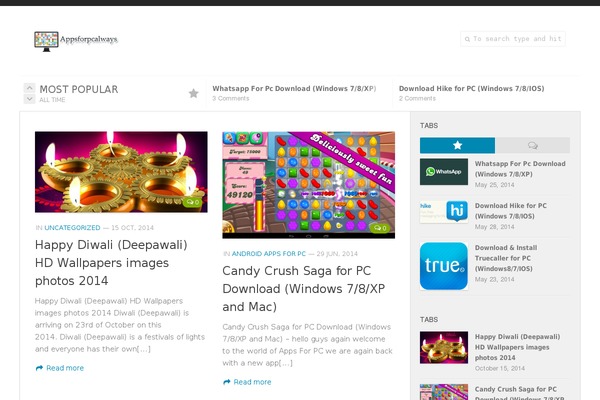Click Read more under Diwali post
Screen dimensions: 600x400
tap(60, 368)
